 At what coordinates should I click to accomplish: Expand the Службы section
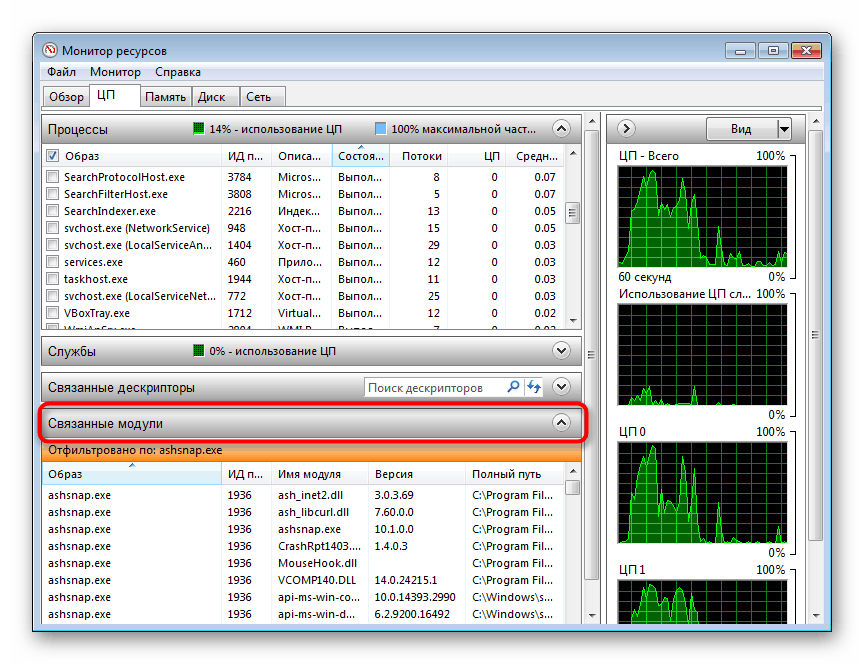click(x=560, y=351)
